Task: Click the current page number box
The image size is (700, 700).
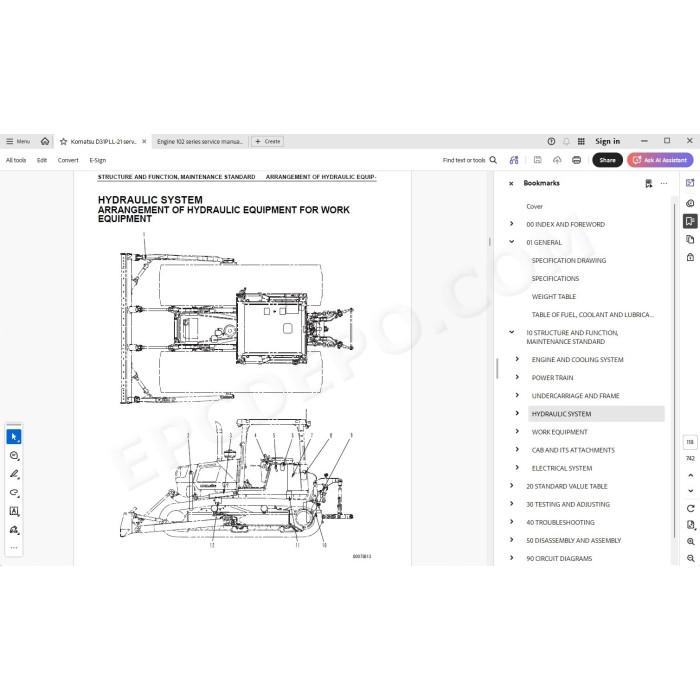Action: pyautogui.click(x=690, y=442)
